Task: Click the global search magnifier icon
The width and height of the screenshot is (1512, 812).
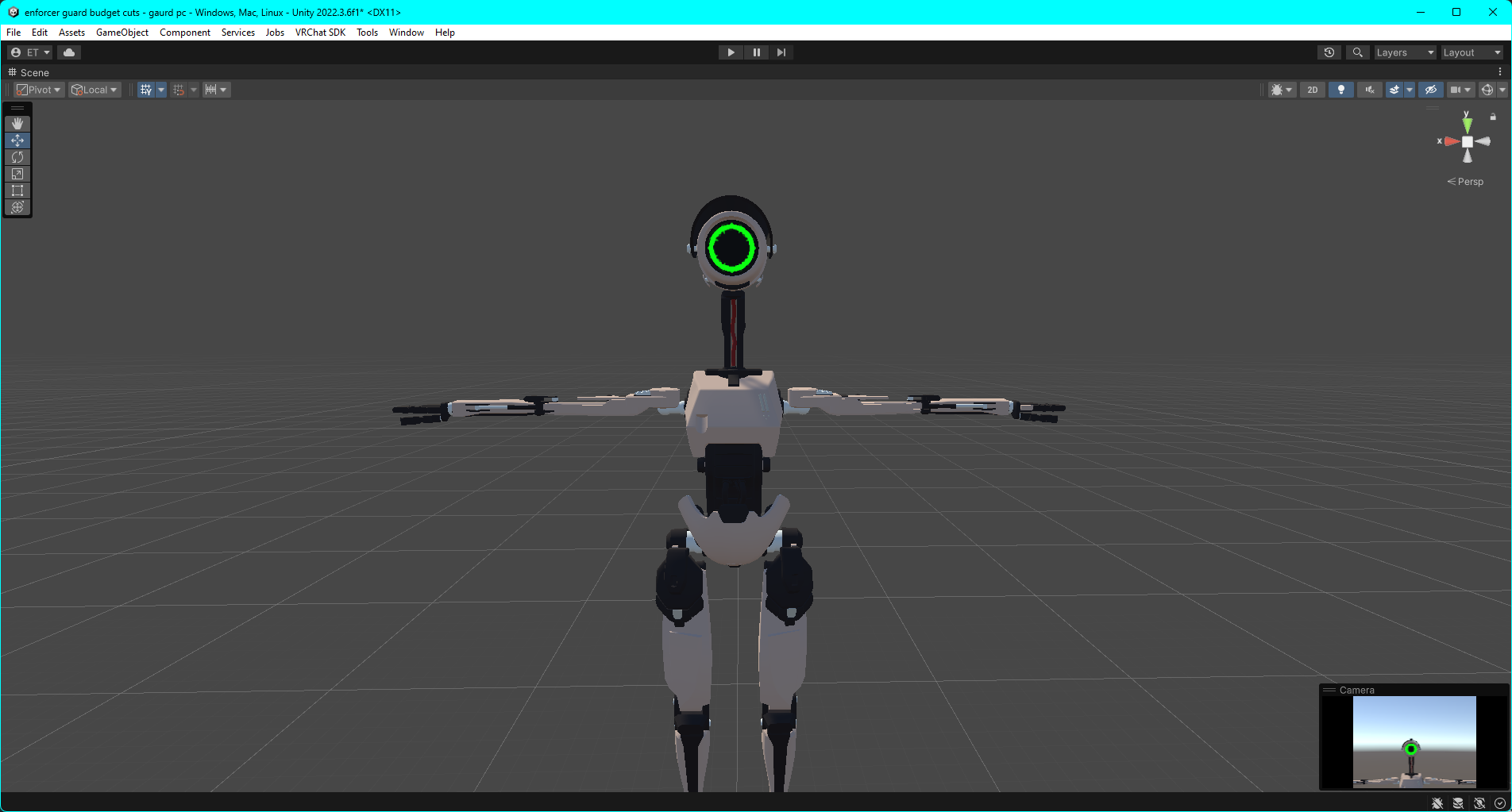Action: coord(1358,52)
